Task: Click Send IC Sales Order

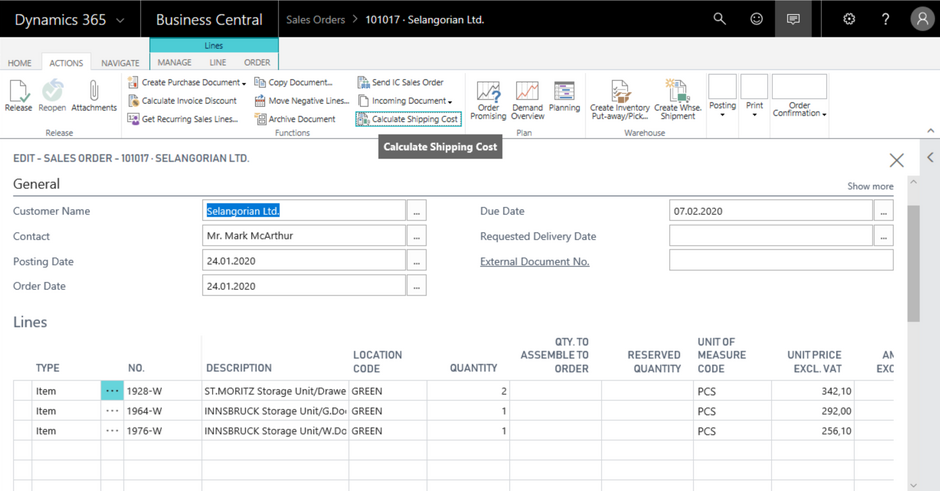Action: click(400, 83)
